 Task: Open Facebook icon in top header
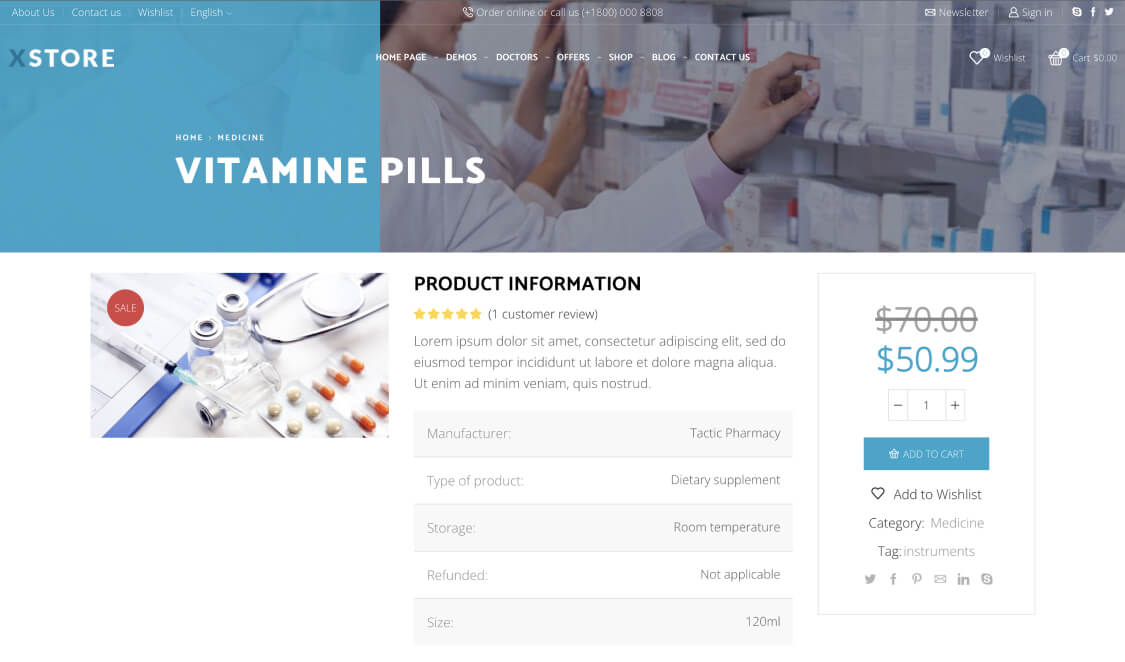(x=1093, y=12)
